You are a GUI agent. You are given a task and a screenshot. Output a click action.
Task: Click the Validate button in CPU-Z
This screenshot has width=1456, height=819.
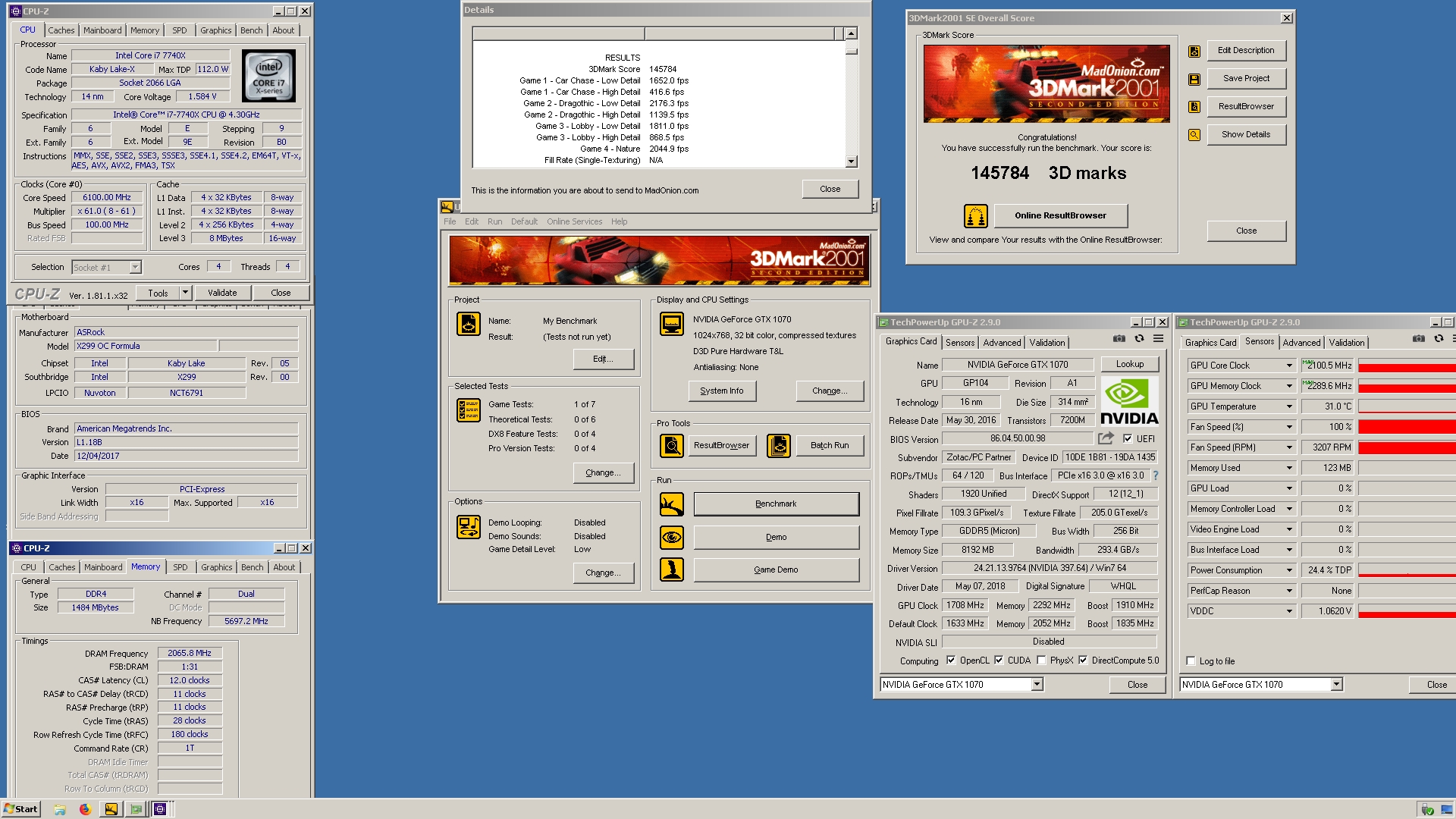coord(222,293)
